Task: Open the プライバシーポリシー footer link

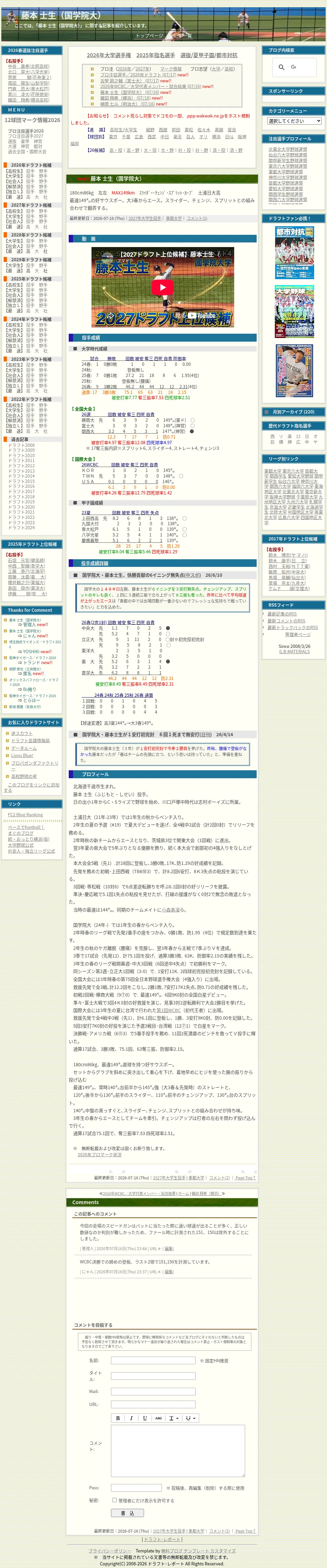Action: click(x=109, y=1551)
